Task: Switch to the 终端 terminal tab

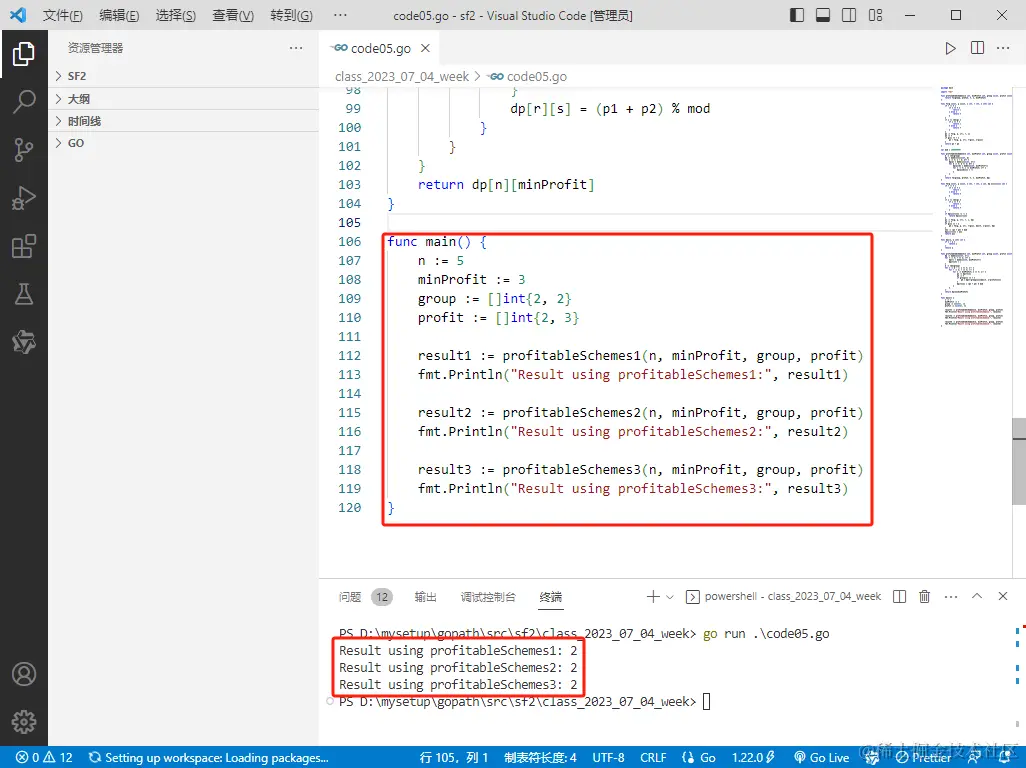Action: pos(551,597)
